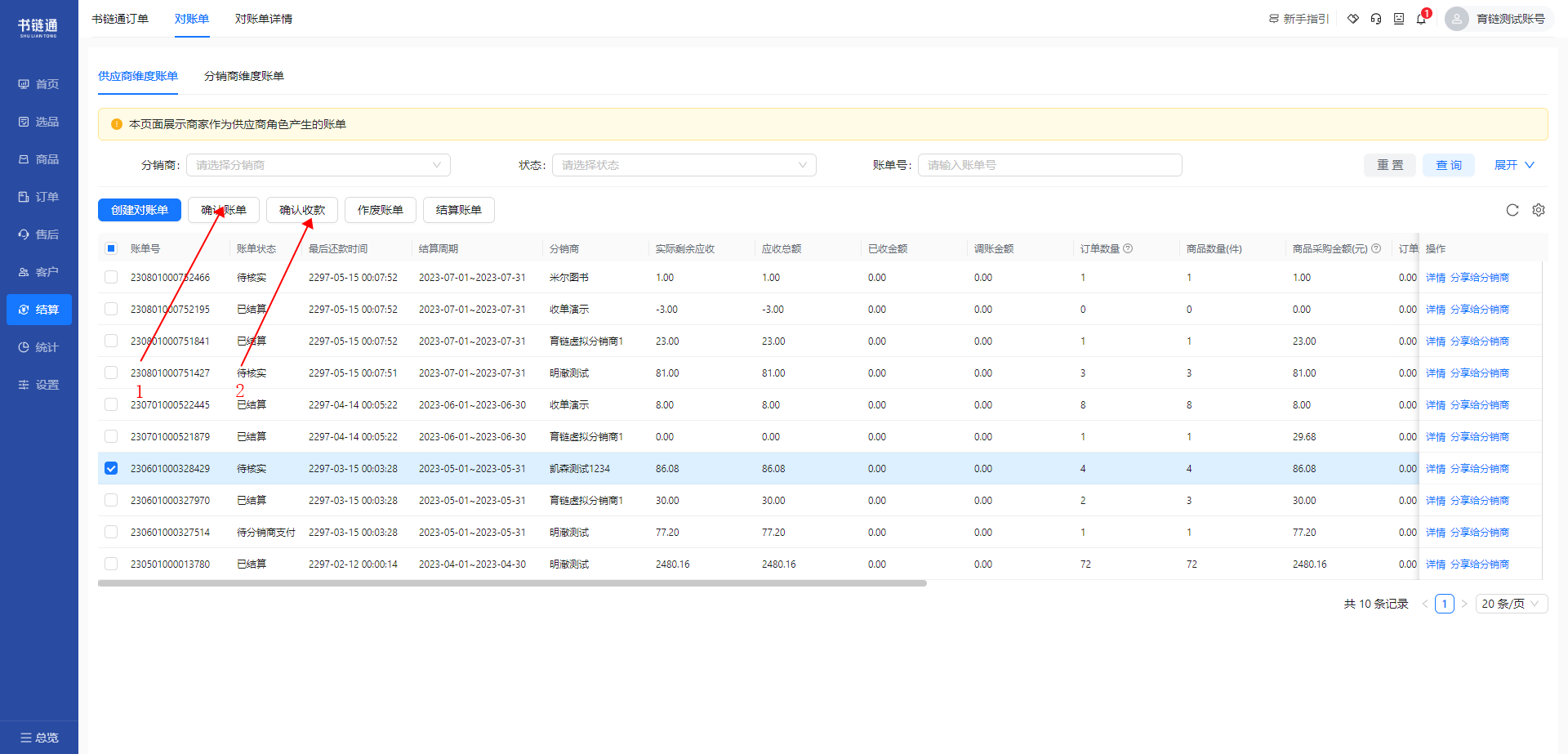
Task: Open the 结算 settlement sidebar item
Action: coord(38,310)
